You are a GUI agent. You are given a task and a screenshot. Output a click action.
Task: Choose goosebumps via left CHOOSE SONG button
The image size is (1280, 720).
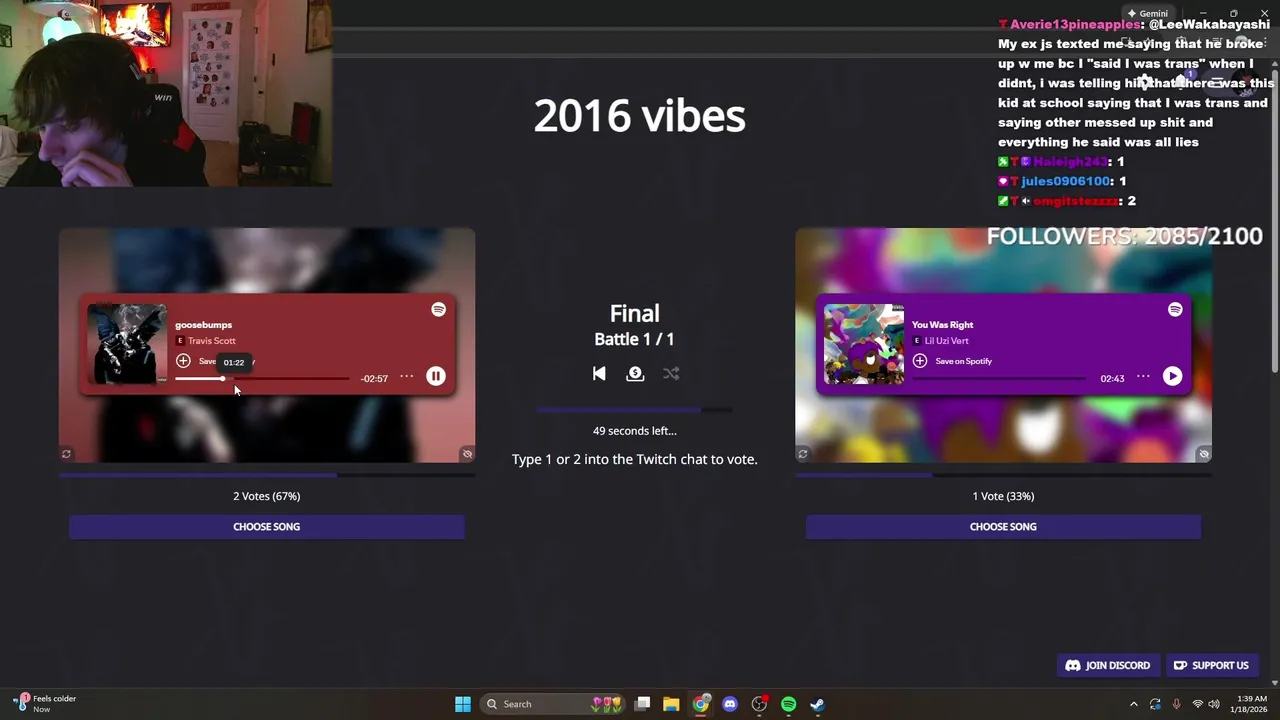(x=266, y=526)
